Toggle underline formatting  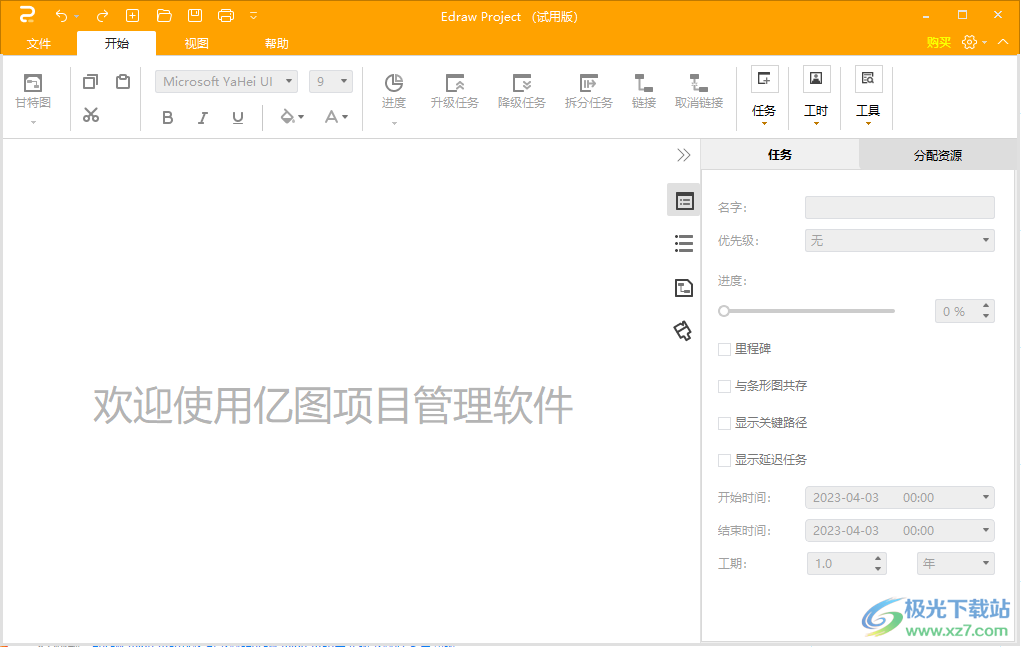pos(238,117)
